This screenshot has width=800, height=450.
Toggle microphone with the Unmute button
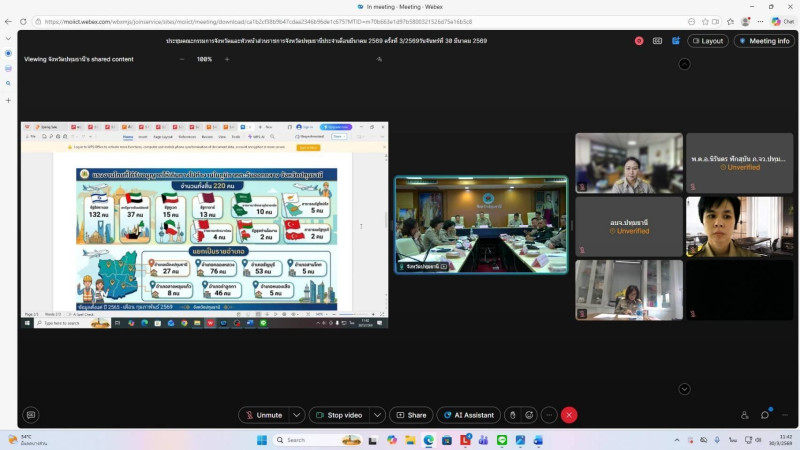(263, 415)
